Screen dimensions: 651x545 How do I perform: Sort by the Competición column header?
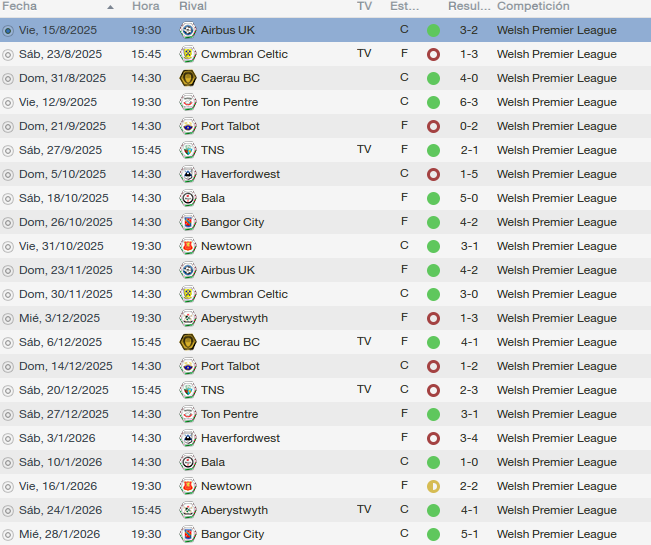click(533, 6)
